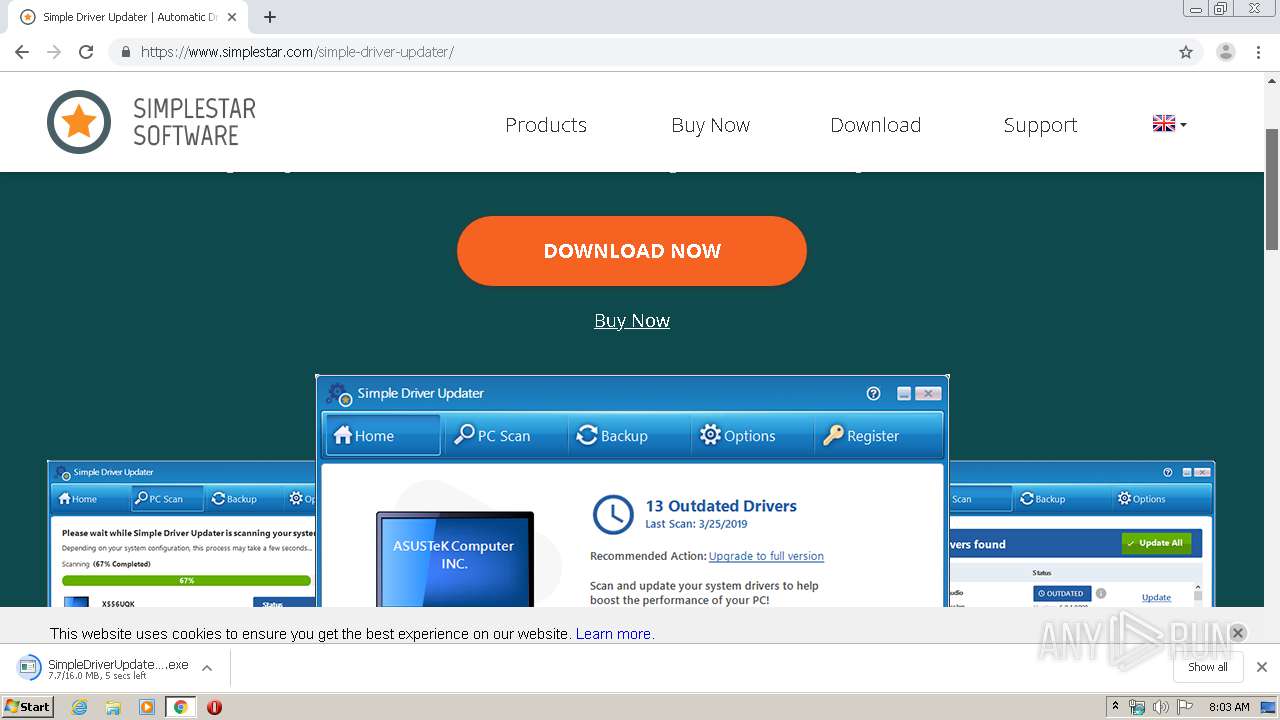Select Options tab in right window

point(1141,498)
